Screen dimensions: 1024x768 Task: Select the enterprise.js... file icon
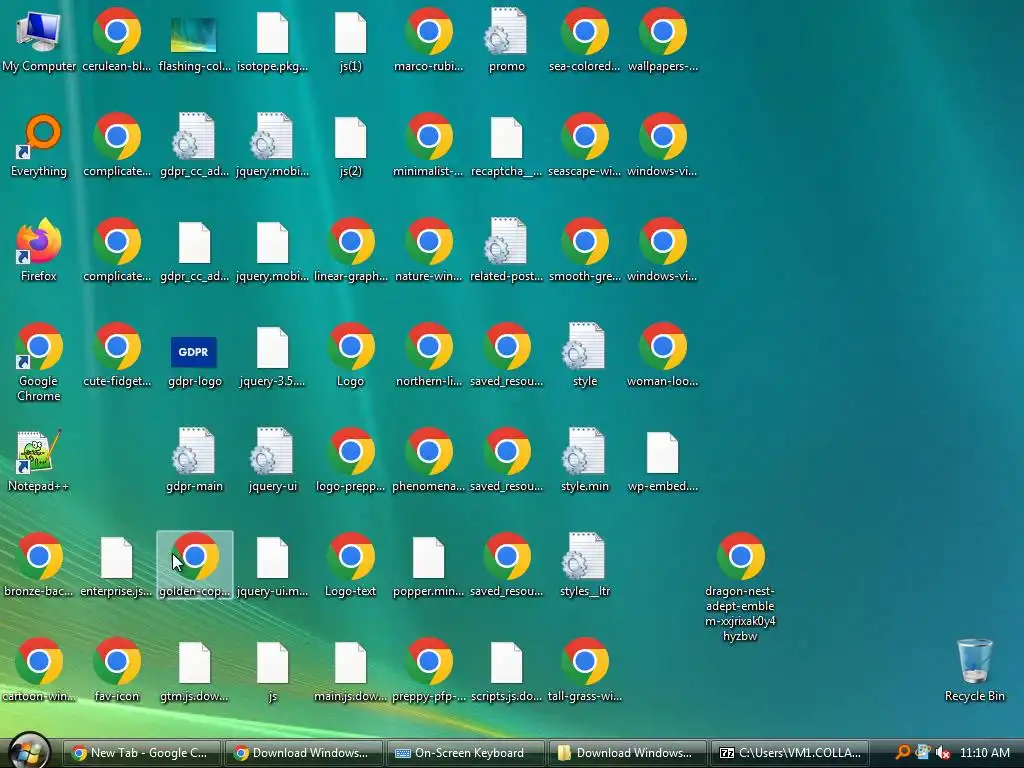point(117,566)
